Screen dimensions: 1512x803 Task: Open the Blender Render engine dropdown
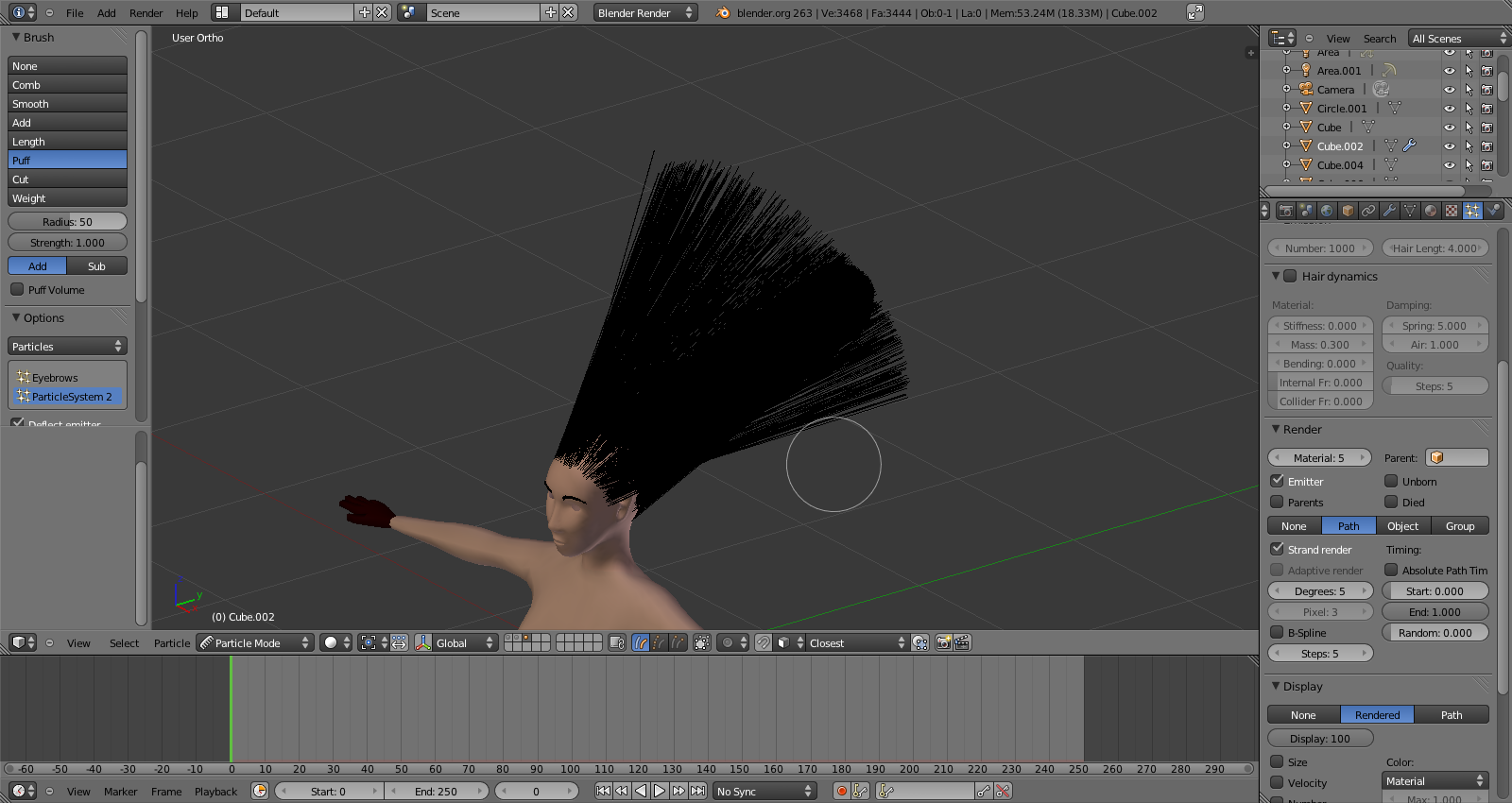click(x=645, y=12)
